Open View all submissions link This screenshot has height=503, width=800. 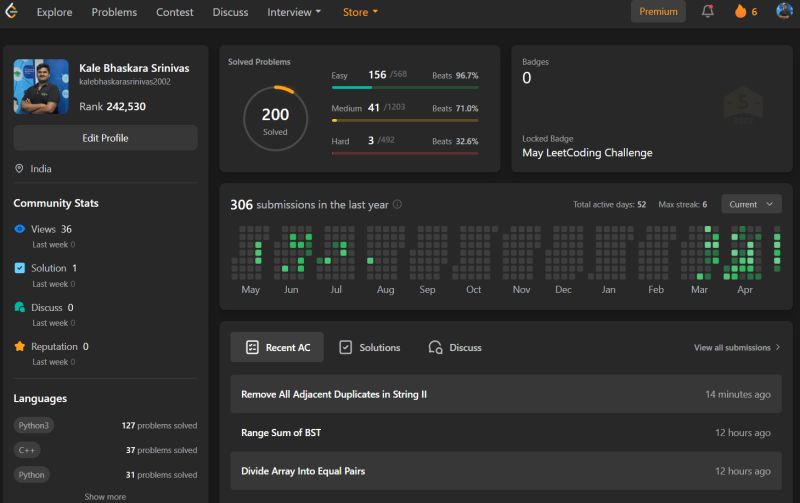point(737,347)
